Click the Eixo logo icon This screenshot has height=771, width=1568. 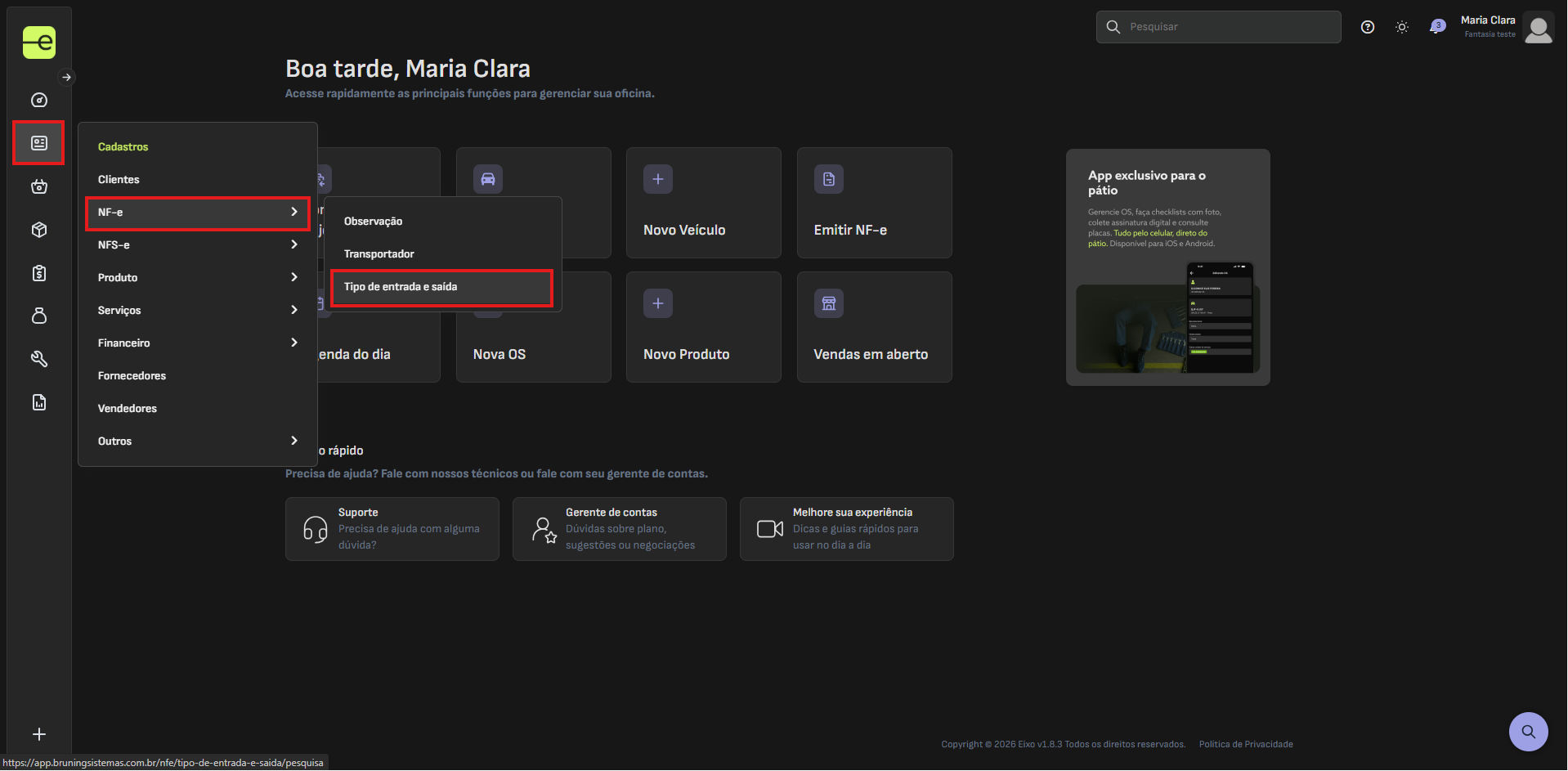click(x=39, y=43)
